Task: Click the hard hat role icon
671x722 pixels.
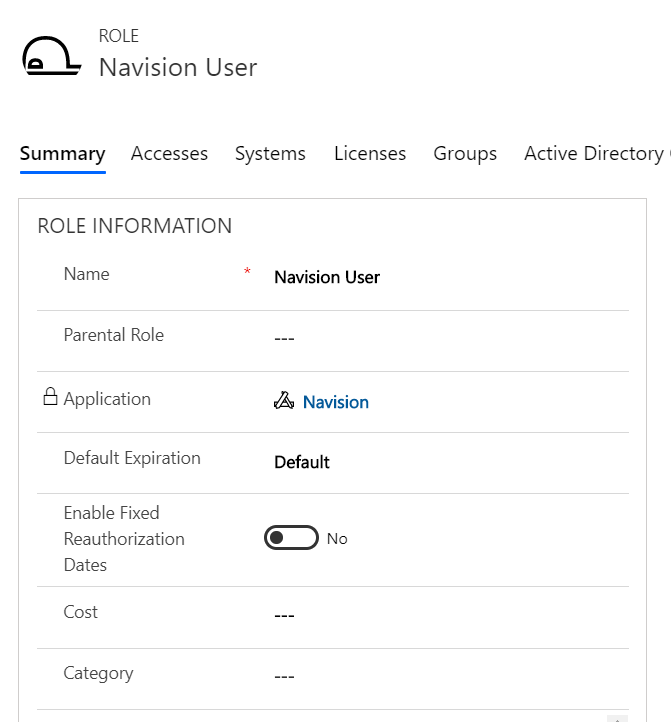Action: [51, 56]
